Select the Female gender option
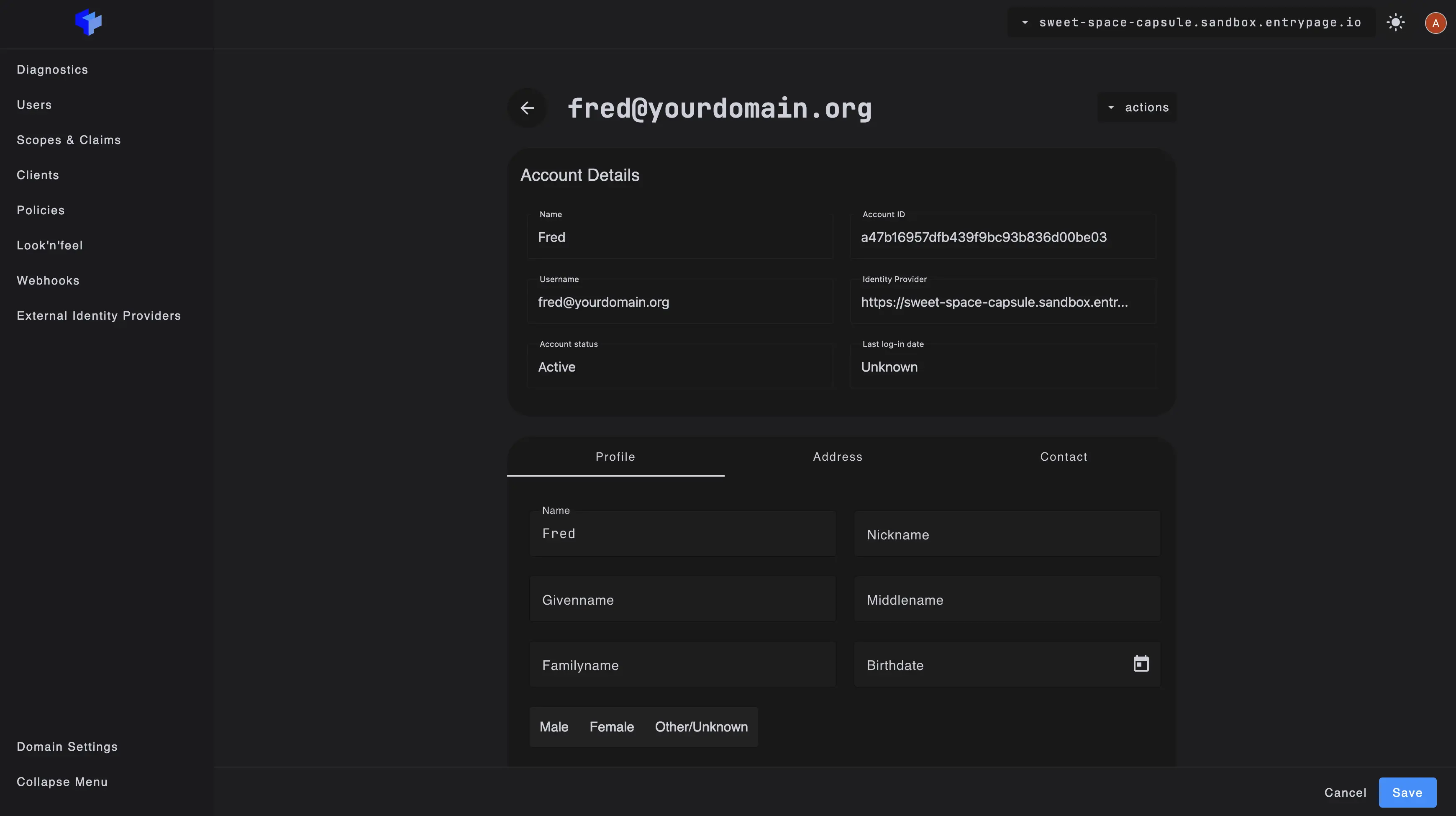 tap(611, 726)
